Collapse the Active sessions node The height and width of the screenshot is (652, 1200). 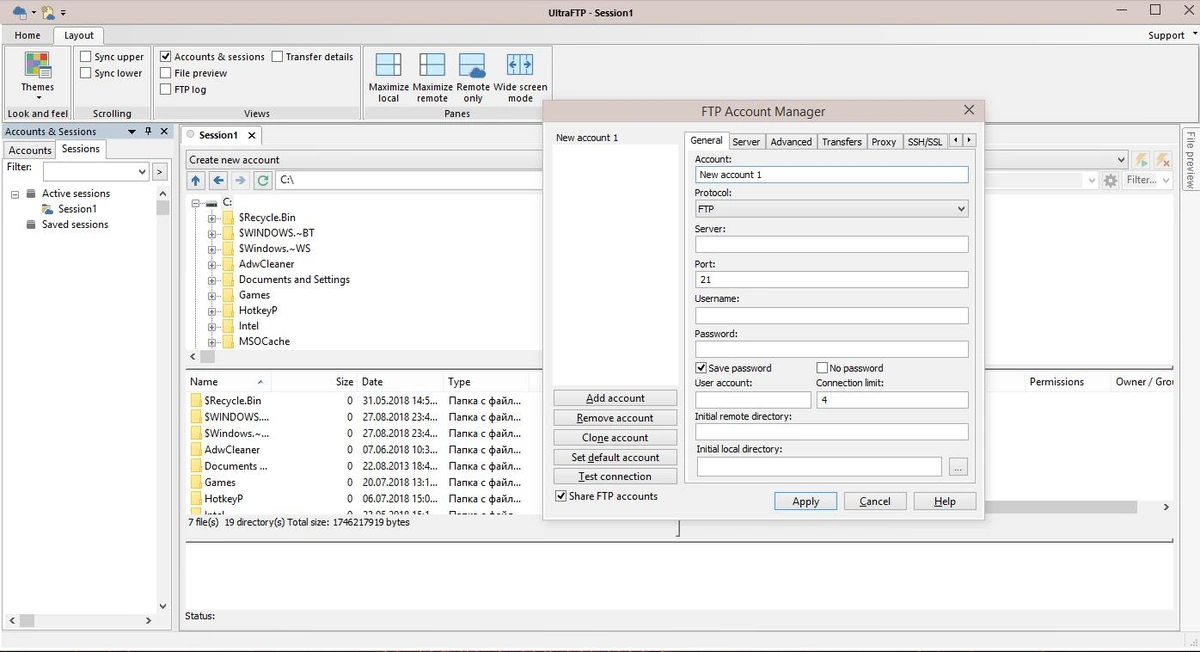[15, 194]
